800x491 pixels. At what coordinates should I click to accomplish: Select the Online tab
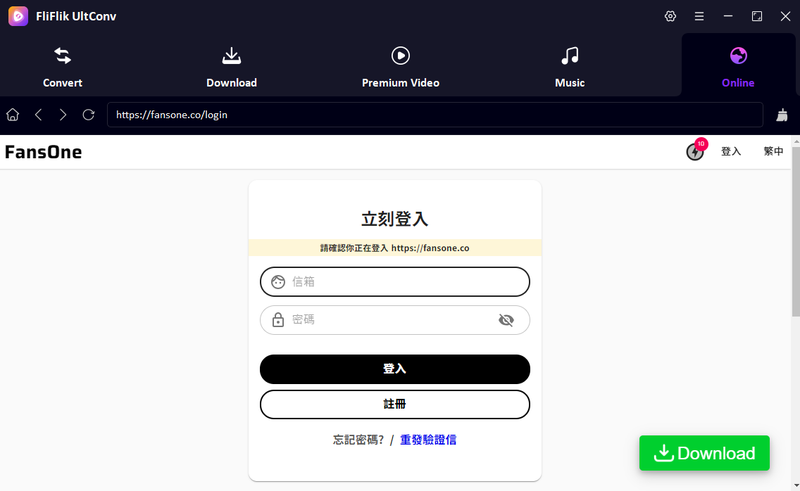(738, 67)
